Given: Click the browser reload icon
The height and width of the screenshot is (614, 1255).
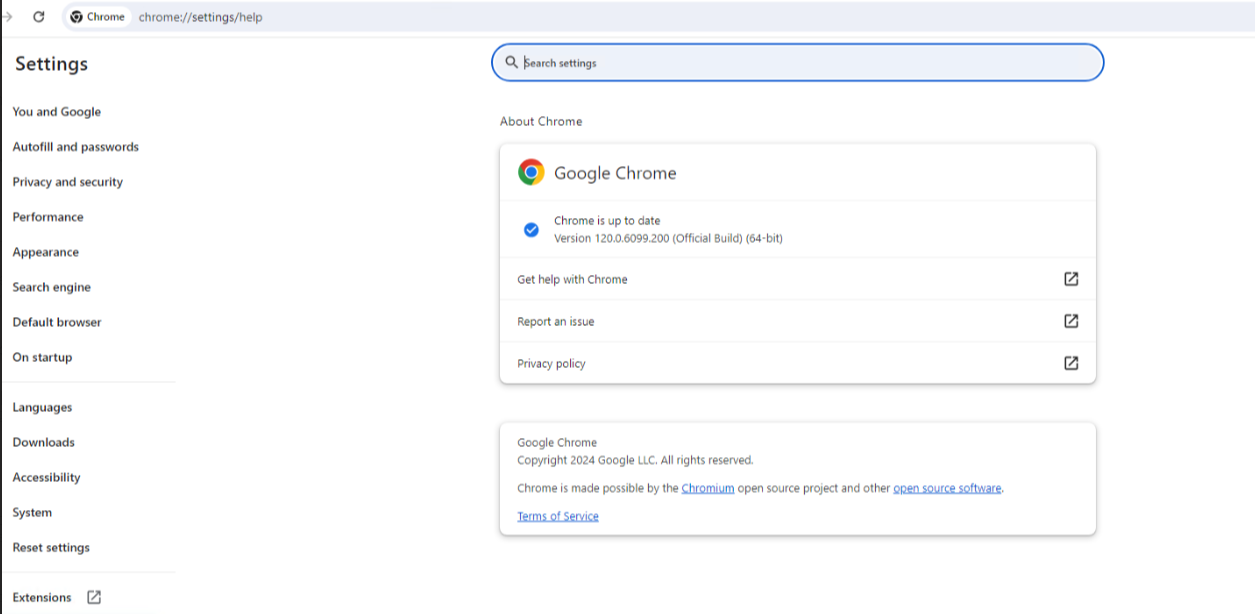Looking at the screenshot, I should (x=38, y=16).
